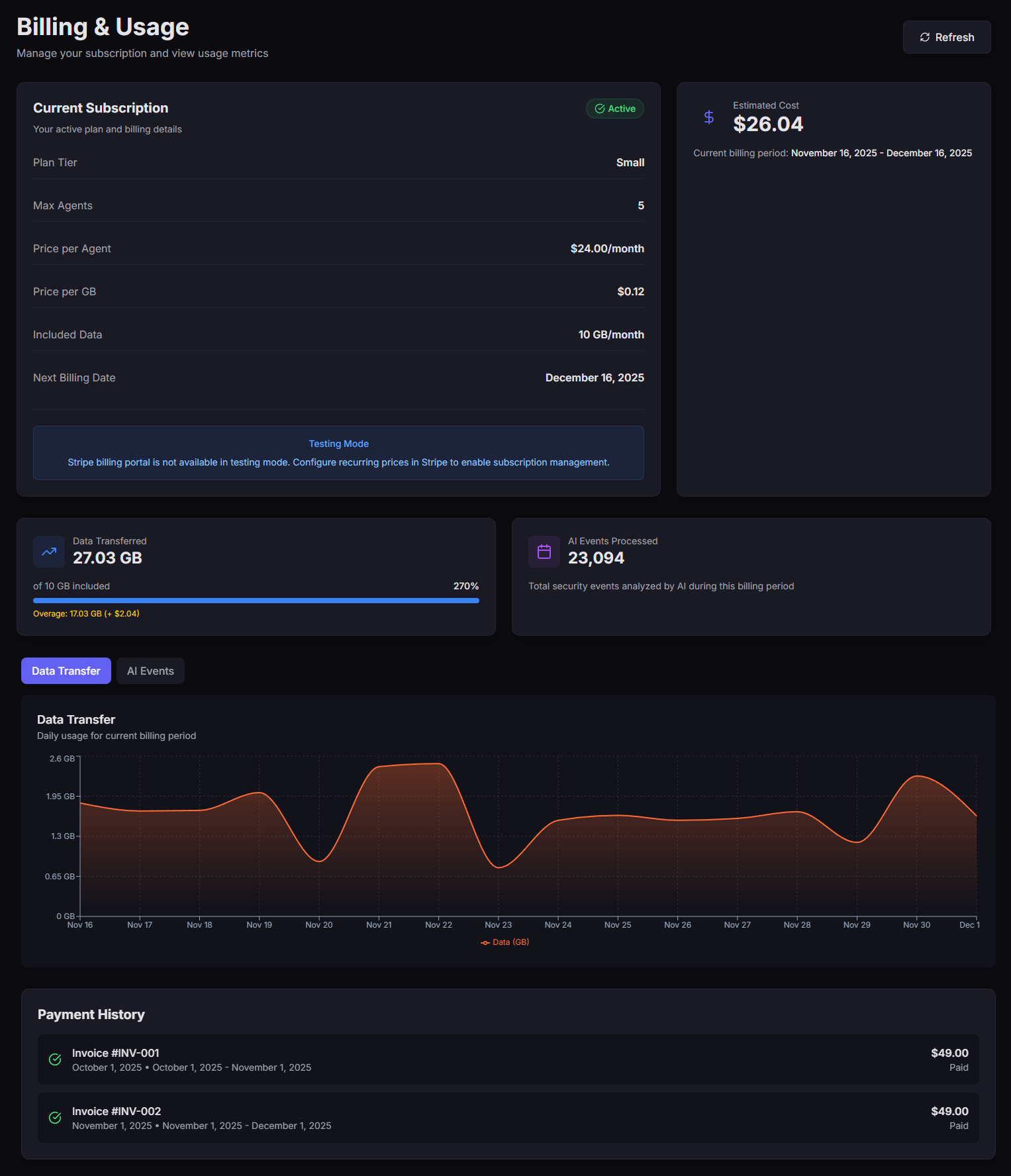Click the Plan Tier value Small

pyautogui.click(x=630, y=162)
